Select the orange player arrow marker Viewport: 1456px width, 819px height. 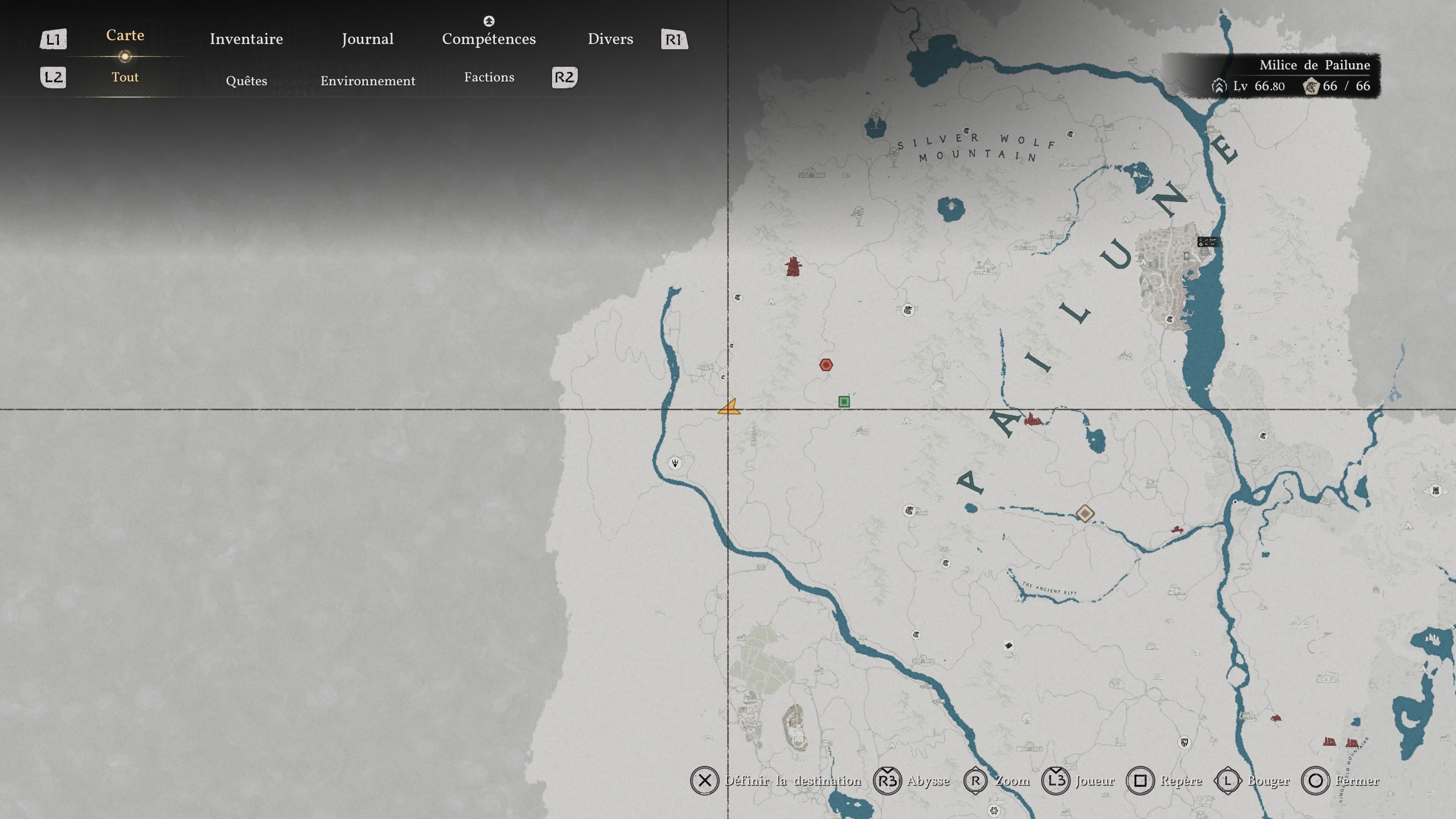pyautogui.click(x=729, y=407)
